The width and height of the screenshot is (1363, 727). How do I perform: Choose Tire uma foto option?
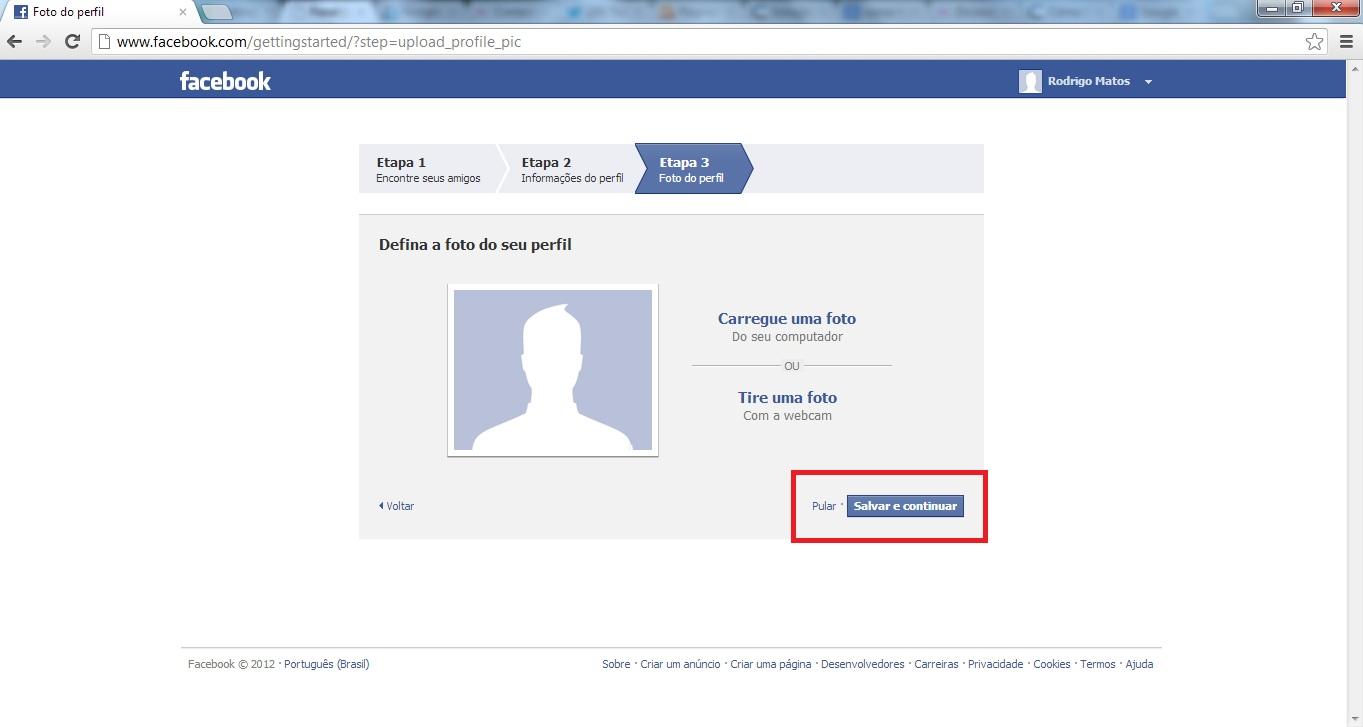787,398
